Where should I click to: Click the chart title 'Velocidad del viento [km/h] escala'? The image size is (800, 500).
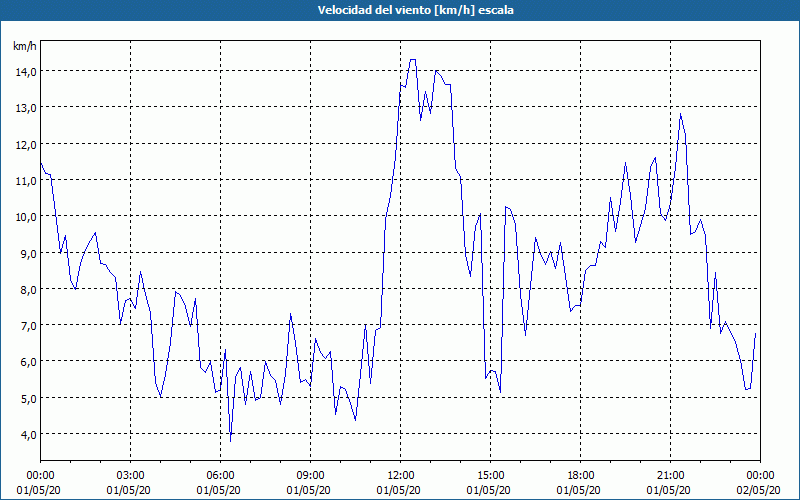415,10
